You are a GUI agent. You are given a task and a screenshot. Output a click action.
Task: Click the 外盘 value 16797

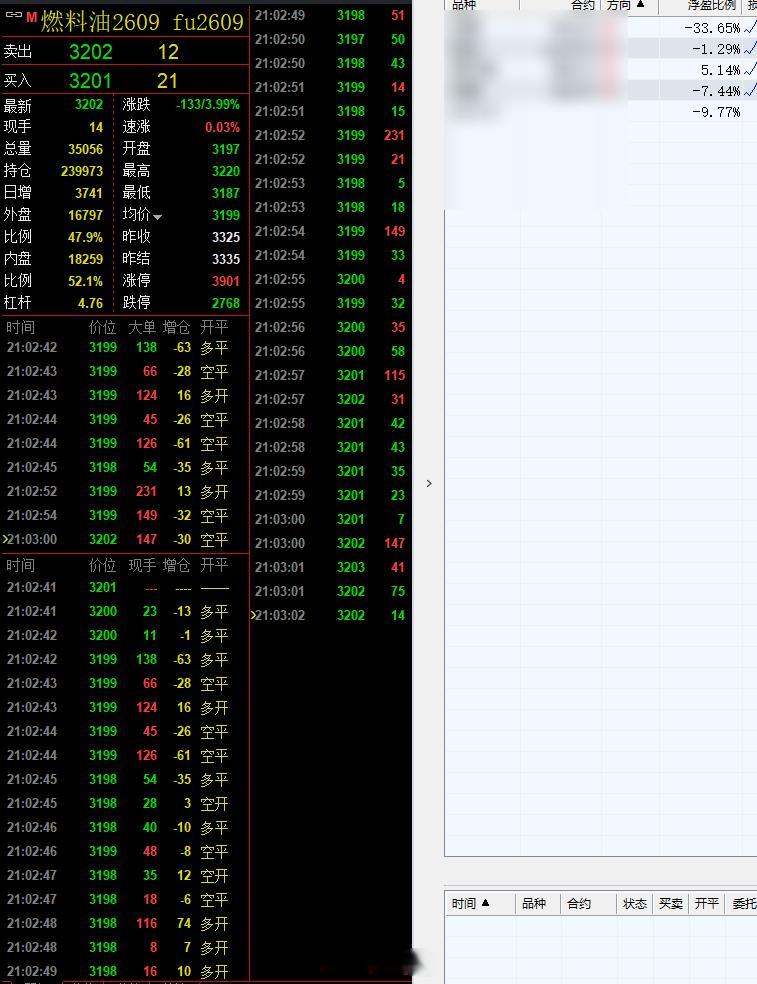[x=85, y=215]
